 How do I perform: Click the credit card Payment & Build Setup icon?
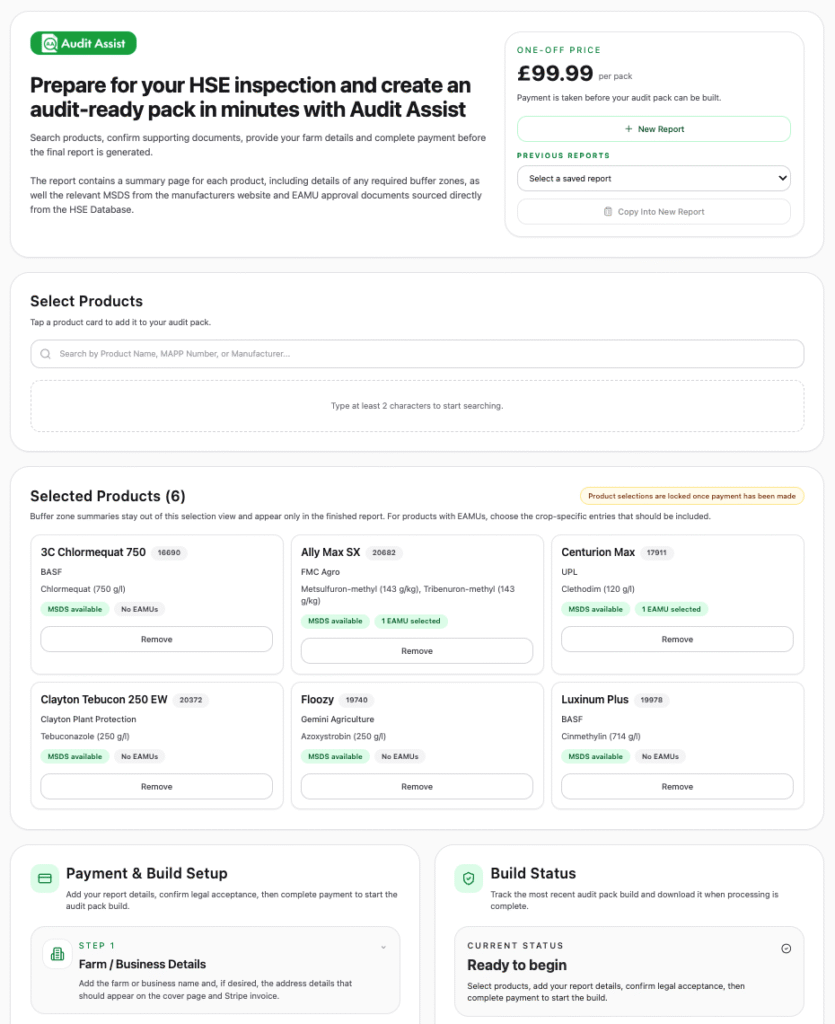[x=45, y=878]
